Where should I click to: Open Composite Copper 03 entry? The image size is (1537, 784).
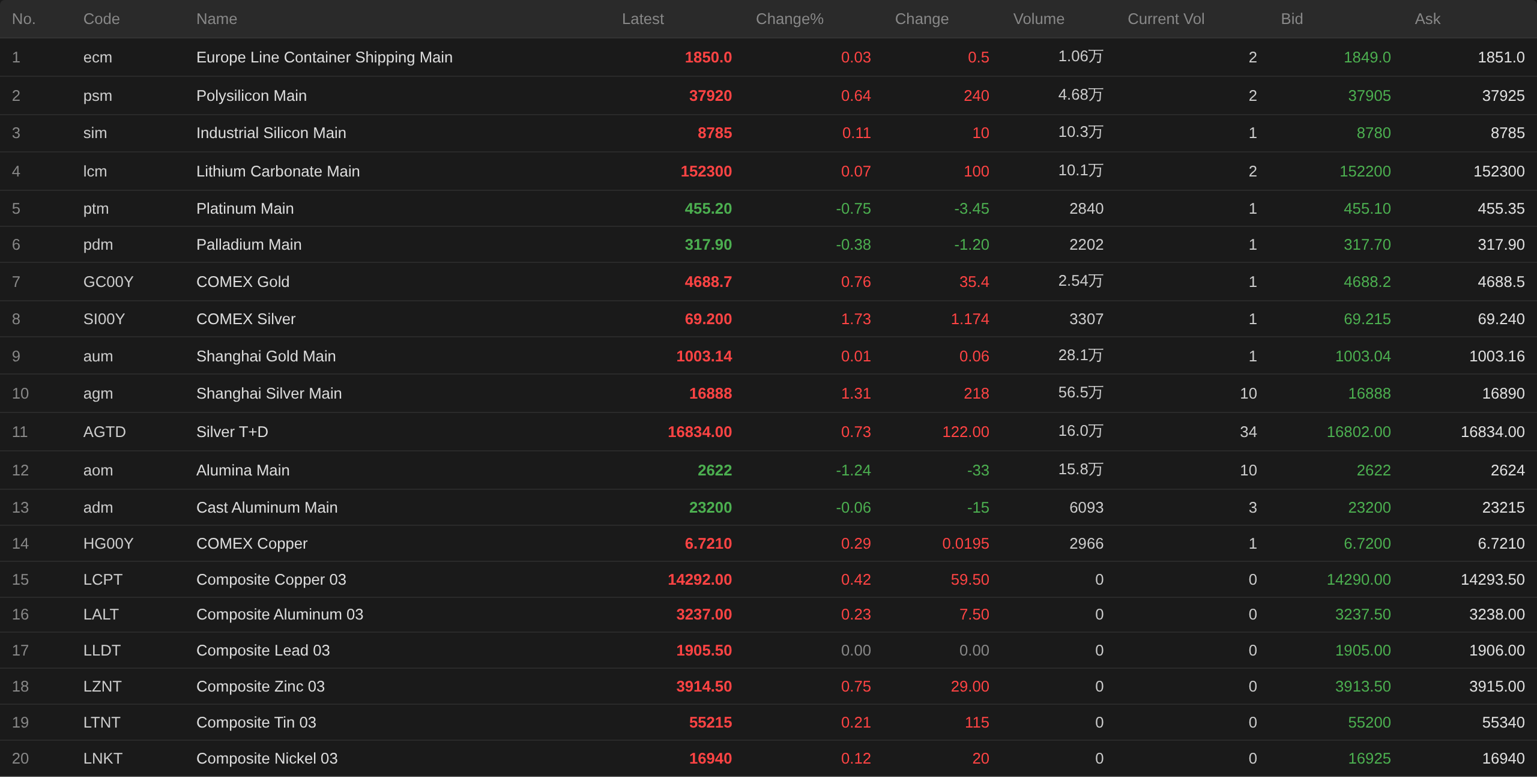tap(271, 580)
